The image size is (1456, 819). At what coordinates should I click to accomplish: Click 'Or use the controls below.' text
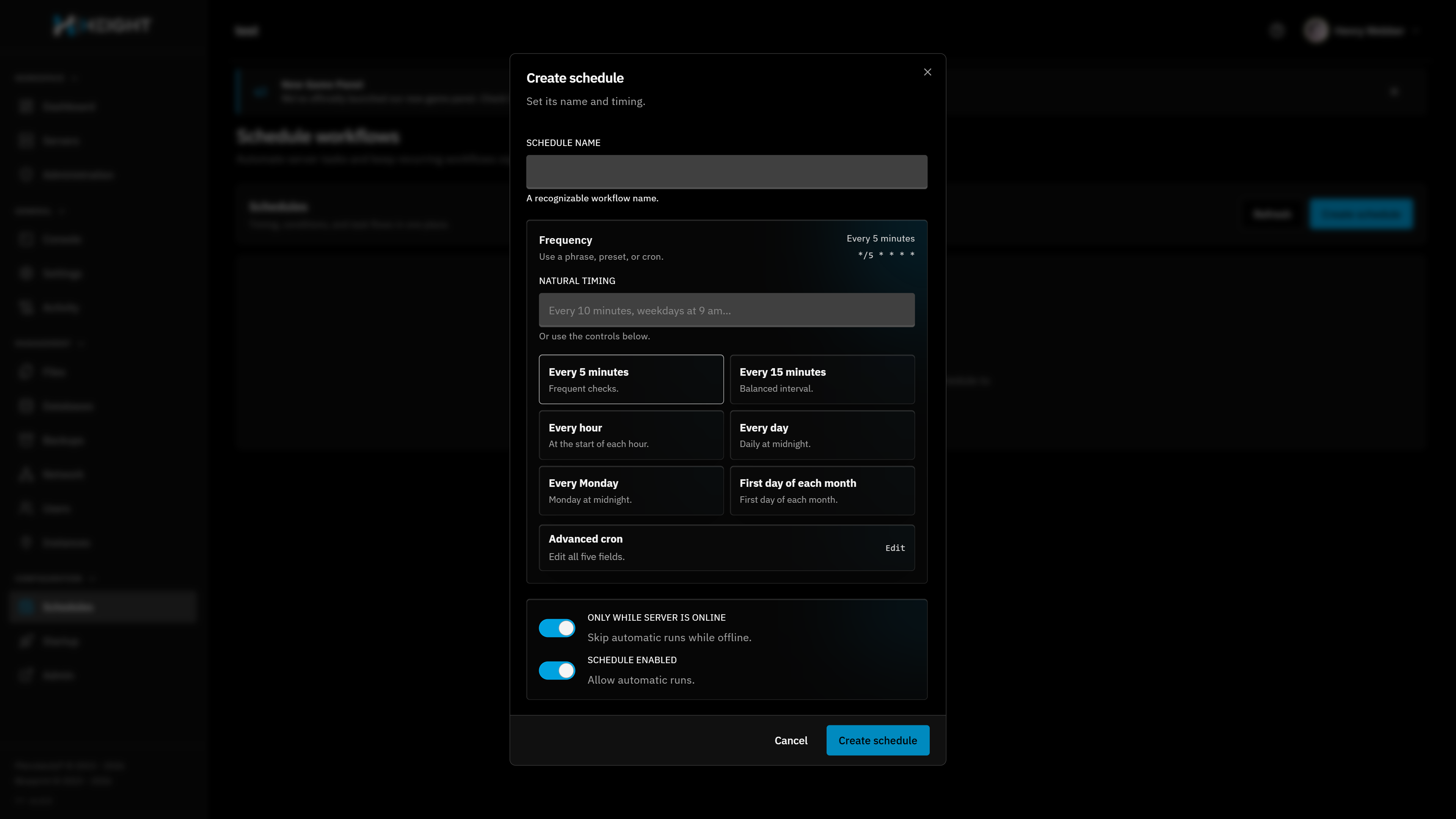594,336
